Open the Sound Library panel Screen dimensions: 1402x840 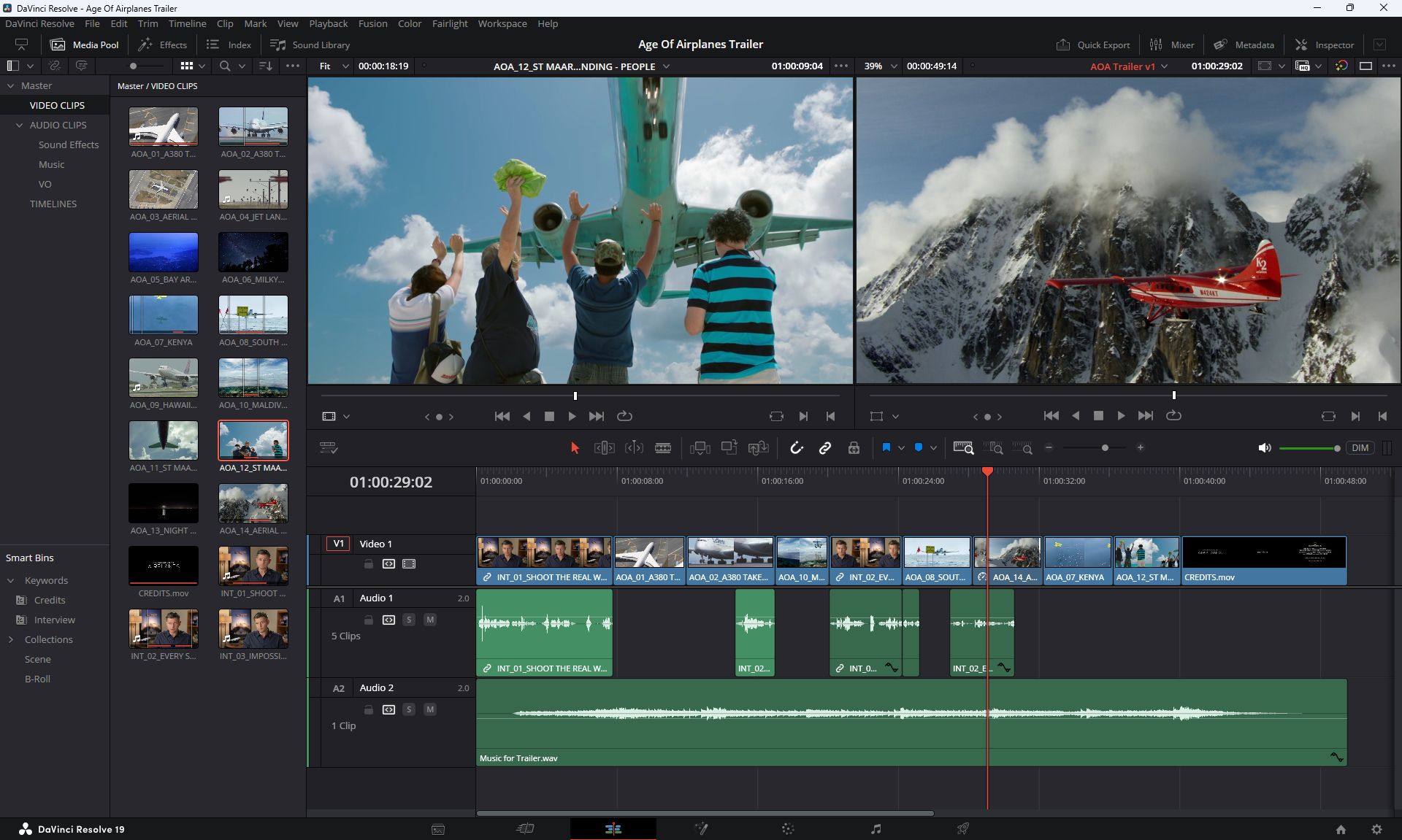(x=310, y=45)
